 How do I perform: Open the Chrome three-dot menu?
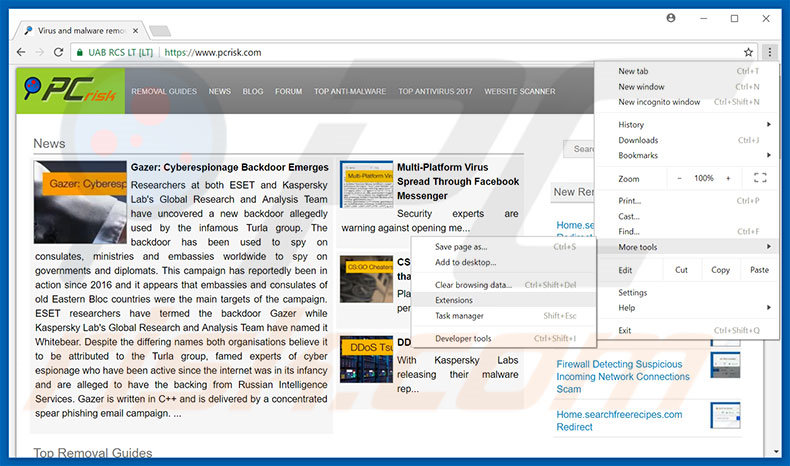769,52
